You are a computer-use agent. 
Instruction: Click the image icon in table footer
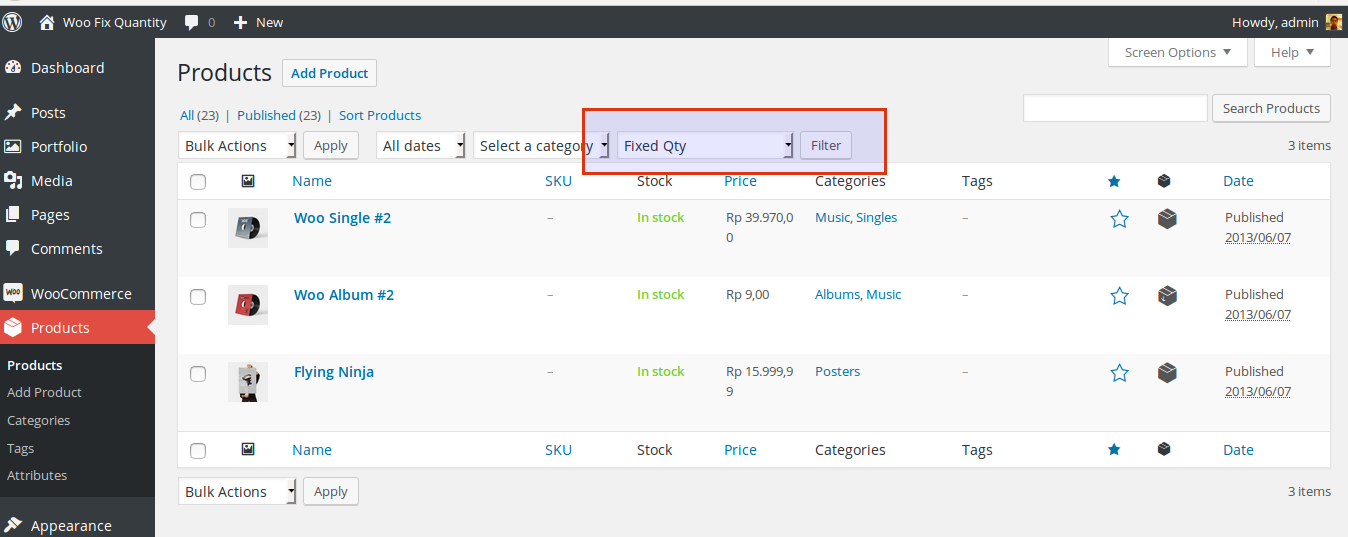[248, 450]
